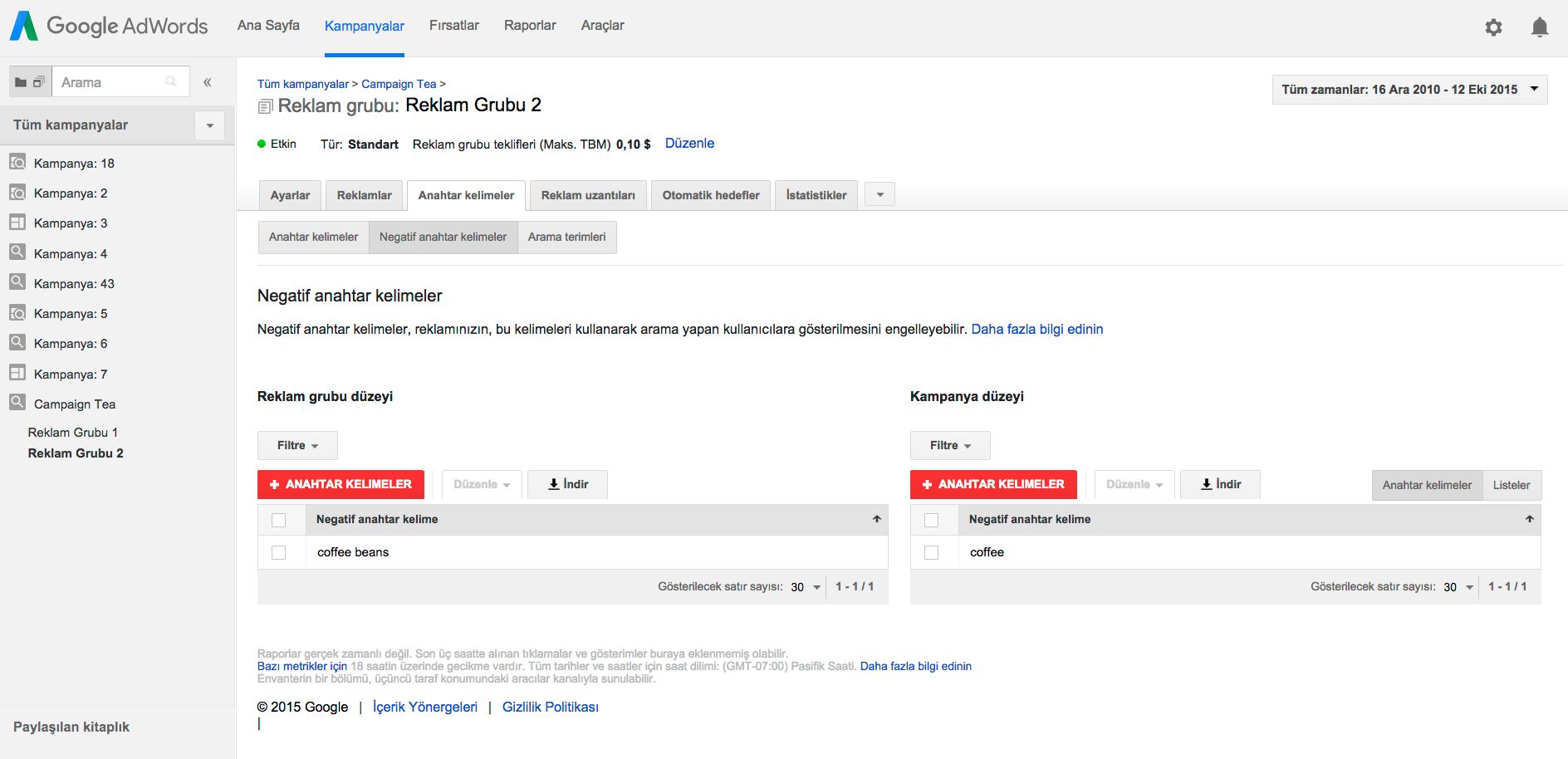
Task: Check the 'coffee beans' row checkbox
Action: (278, 552)
